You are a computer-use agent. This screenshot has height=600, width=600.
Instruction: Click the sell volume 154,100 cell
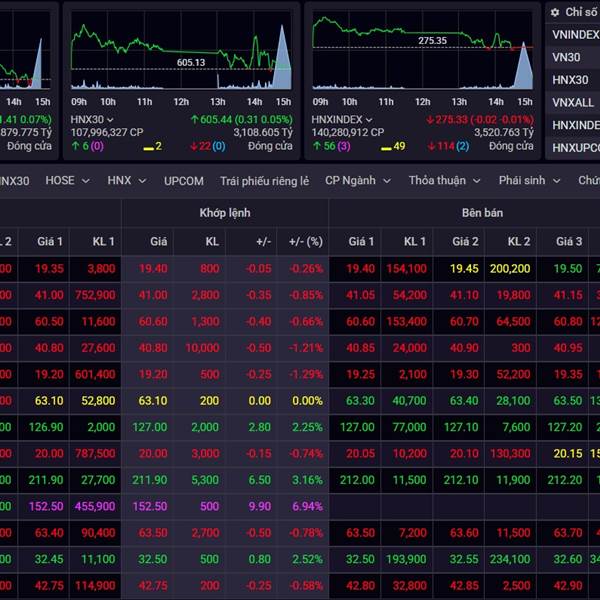point(406,269)
